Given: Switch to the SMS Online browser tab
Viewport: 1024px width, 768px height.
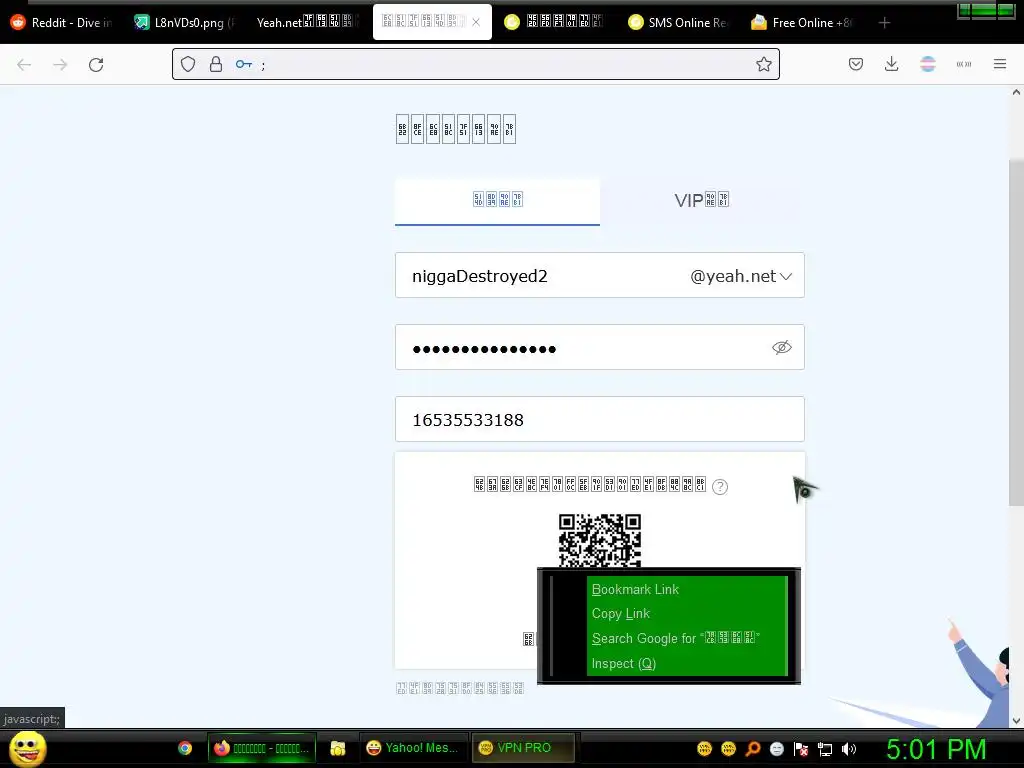Looking at the screenshot, I should click(679, 23).
